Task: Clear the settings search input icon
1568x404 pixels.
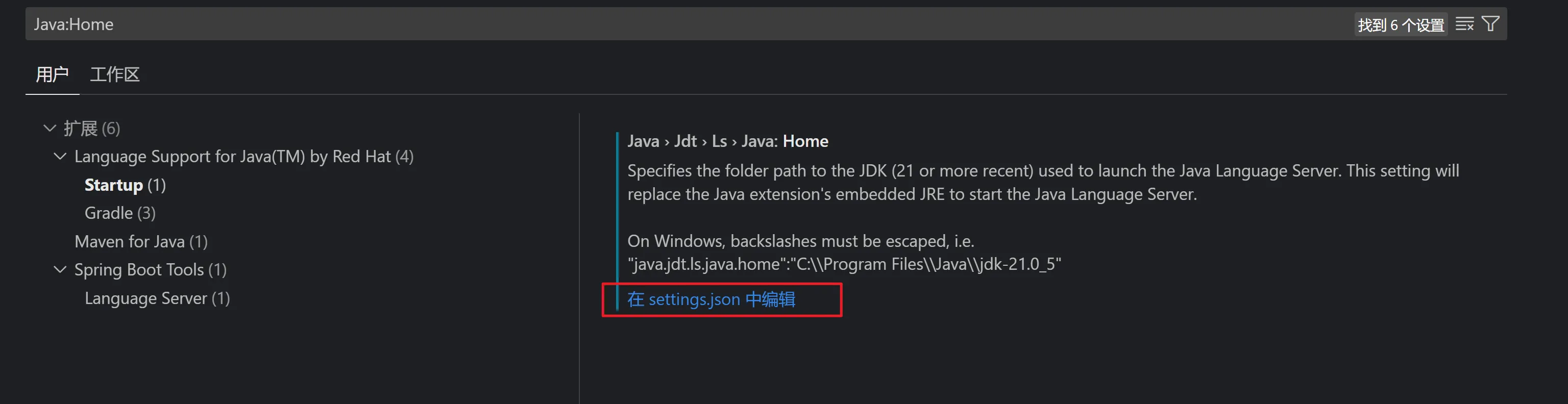Action: (x=1464, y=24)
